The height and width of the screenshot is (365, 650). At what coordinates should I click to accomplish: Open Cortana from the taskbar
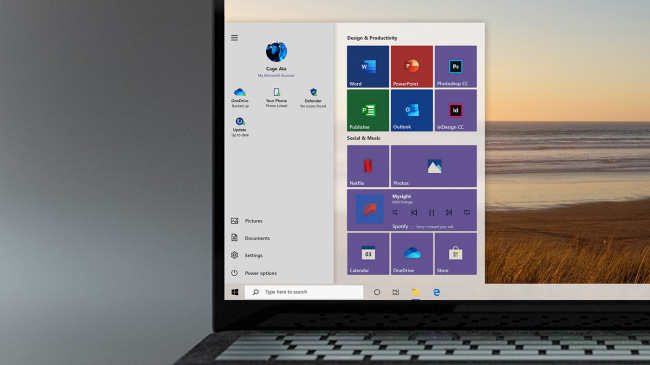(377, 292)
